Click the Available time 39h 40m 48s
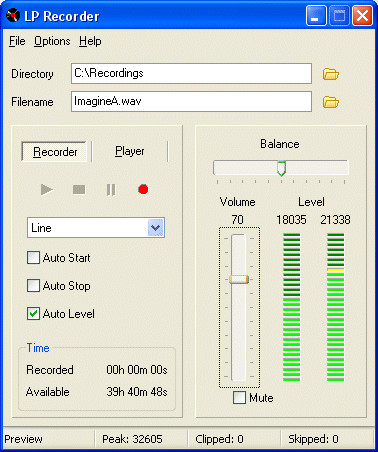The width and height of the screenshot is (378, 452). click(x=137, y=392)
